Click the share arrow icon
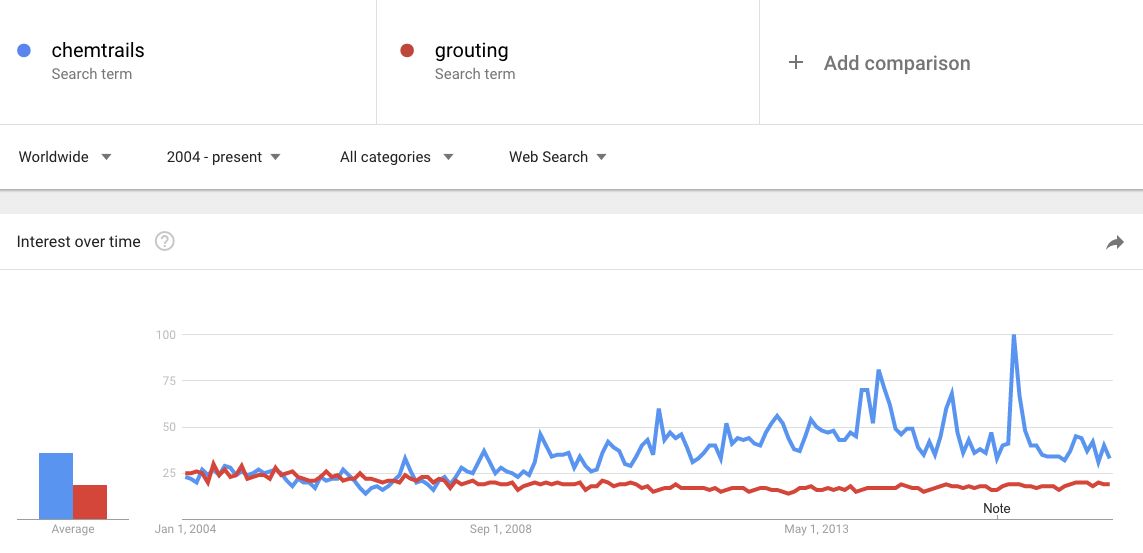This screenshot has height=553, width=1143. click(x=1115, y=242)
